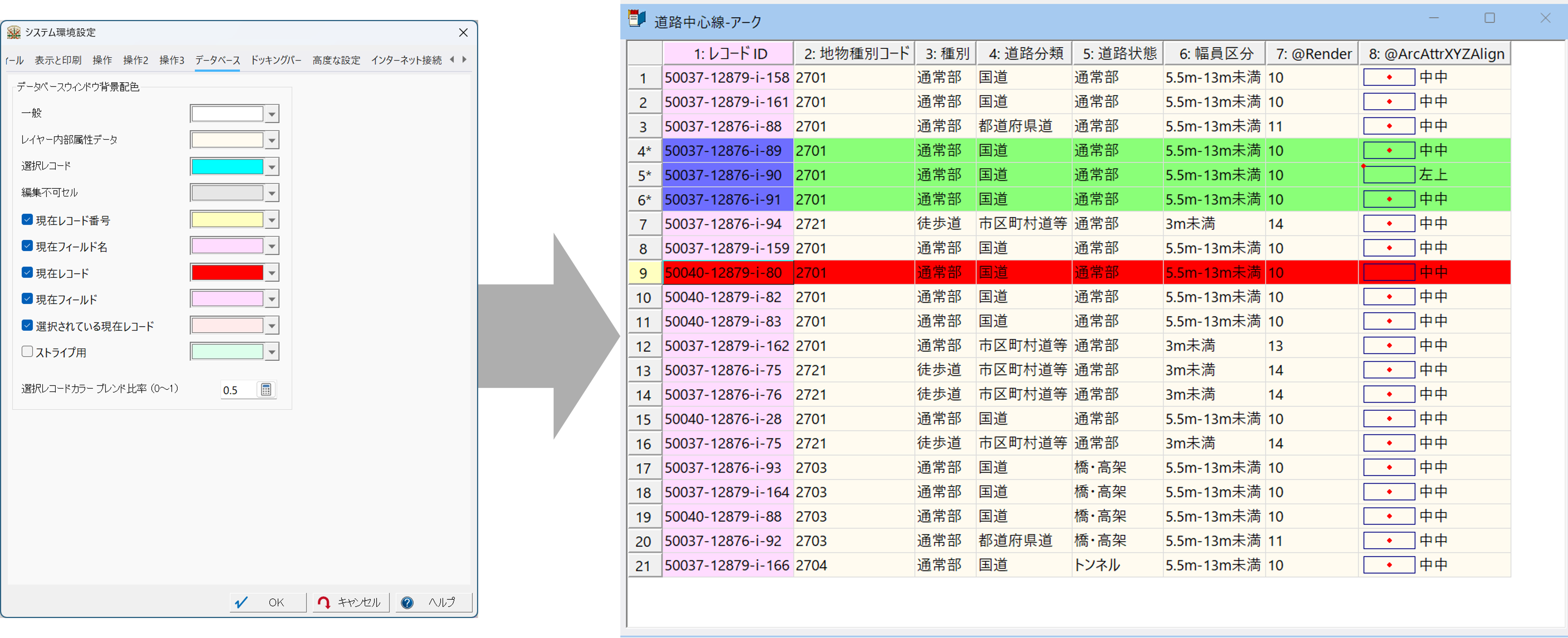Click help question mark icon
Screen dimensions: 1568x638
407,602
